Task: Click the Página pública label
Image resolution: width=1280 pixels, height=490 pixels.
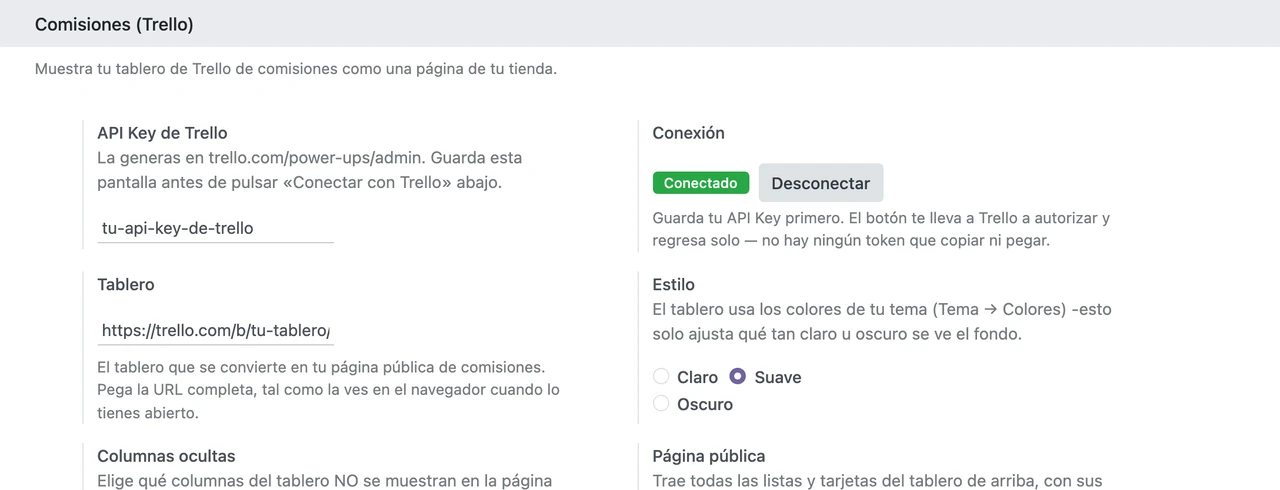Action: point(709,456)
